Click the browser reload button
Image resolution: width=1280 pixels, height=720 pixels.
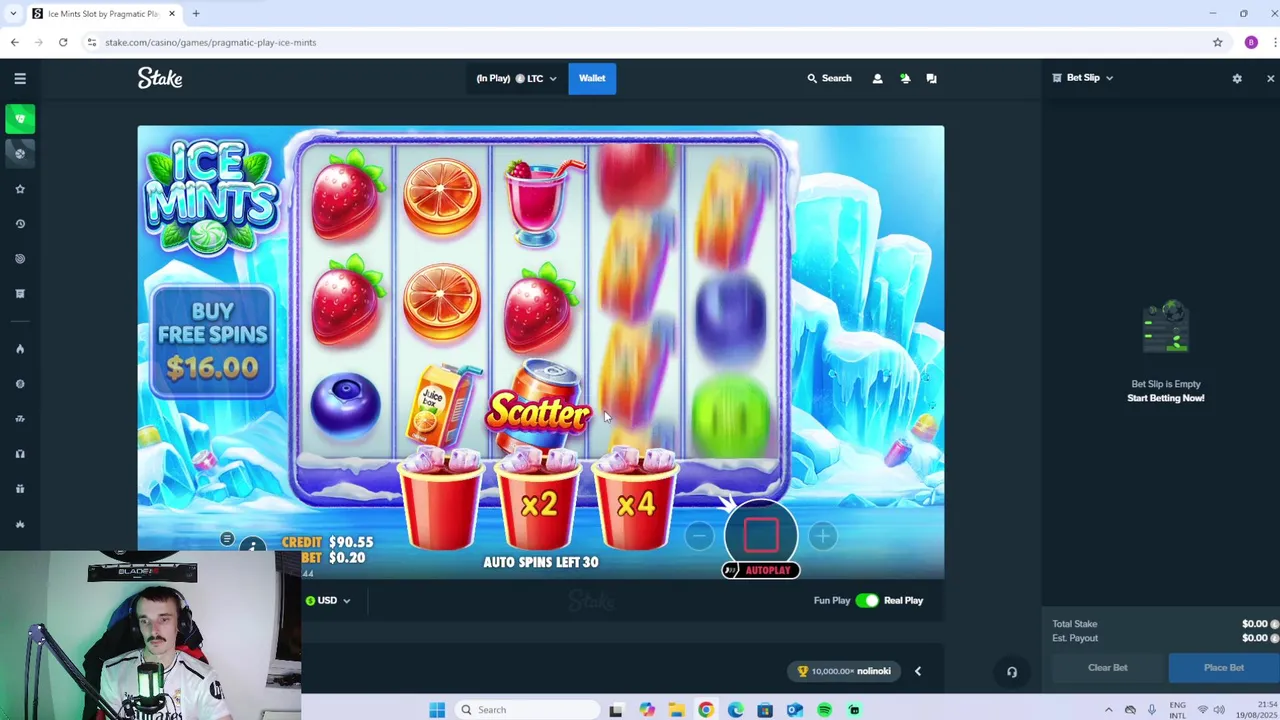[63, 42]
